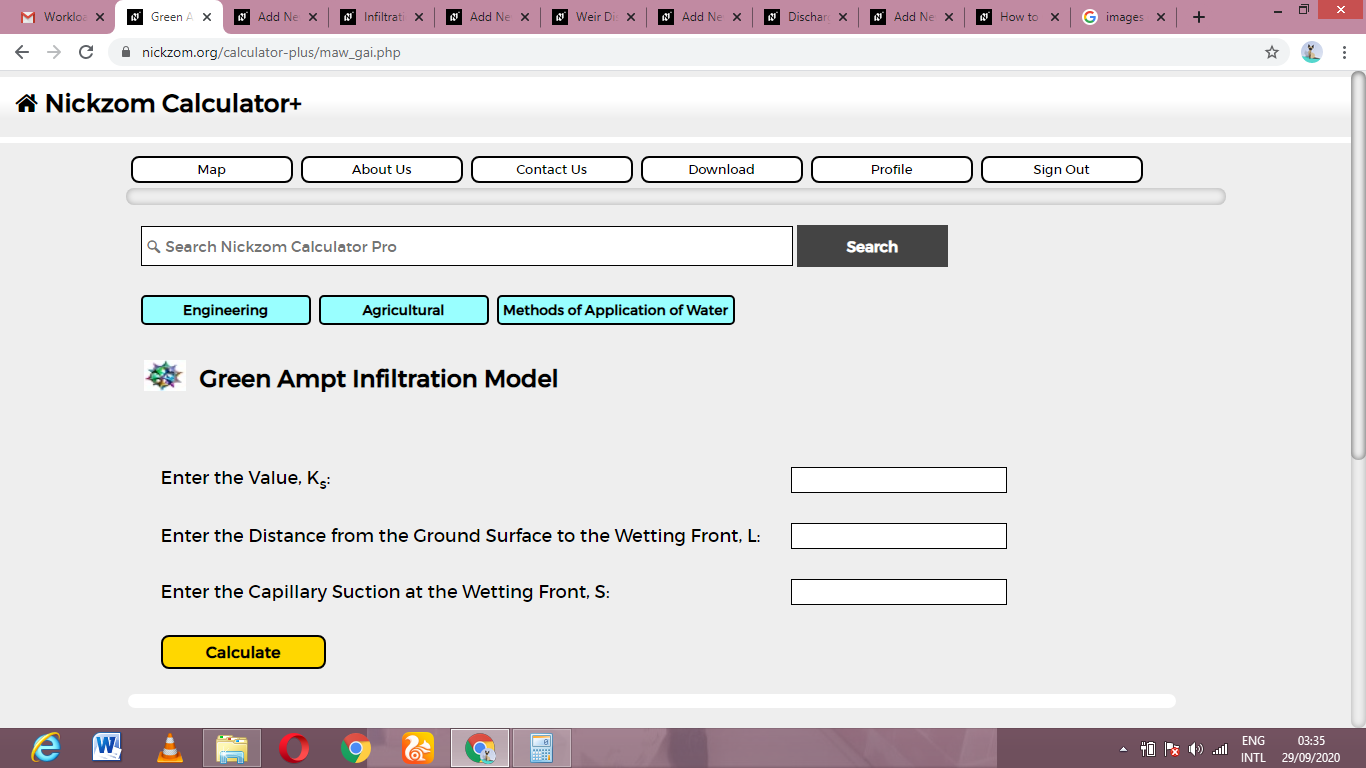Click the Sign Out button

1062,169
